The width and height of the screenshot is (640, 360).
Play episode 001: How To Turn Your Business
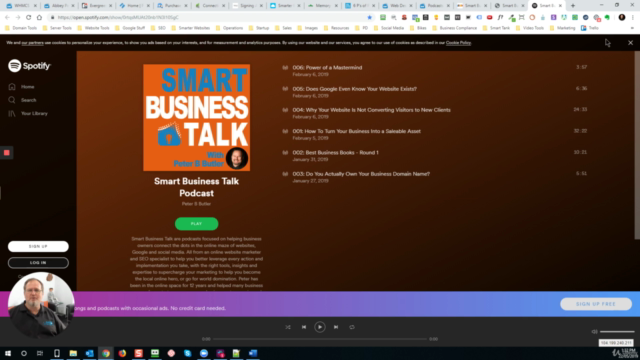356,131
